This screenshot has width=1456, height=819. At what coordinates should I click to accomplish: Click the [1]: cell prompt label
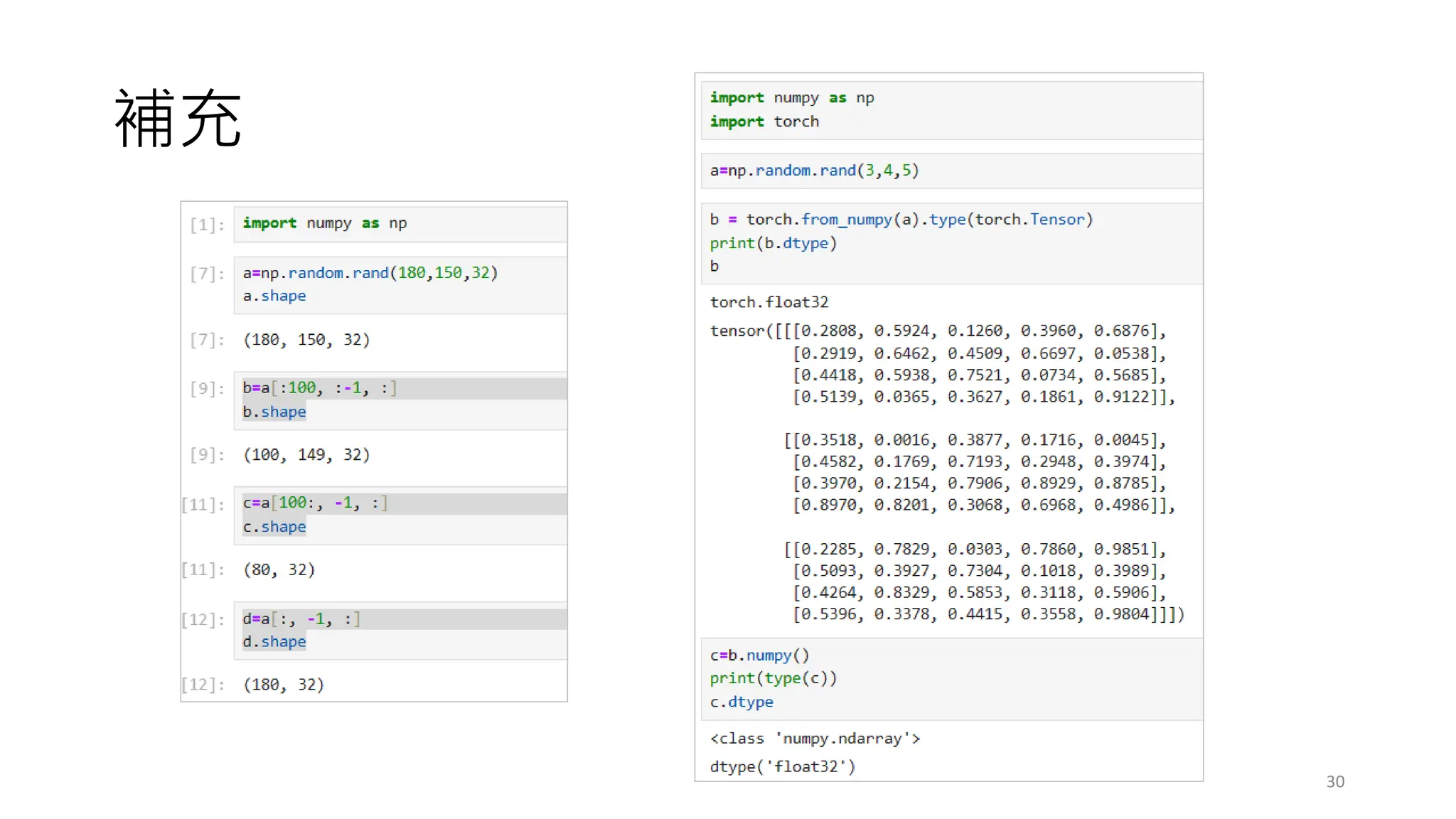[x=207, y=225]
